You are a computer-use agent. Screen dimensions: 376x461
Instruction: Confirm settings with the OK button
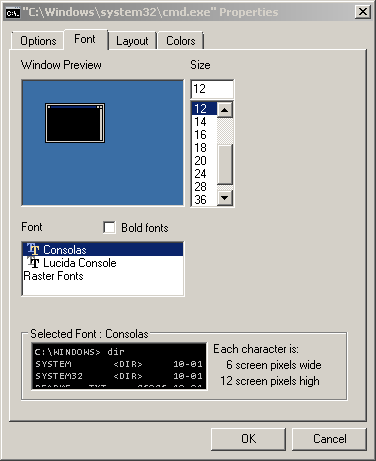coord(248,439)
